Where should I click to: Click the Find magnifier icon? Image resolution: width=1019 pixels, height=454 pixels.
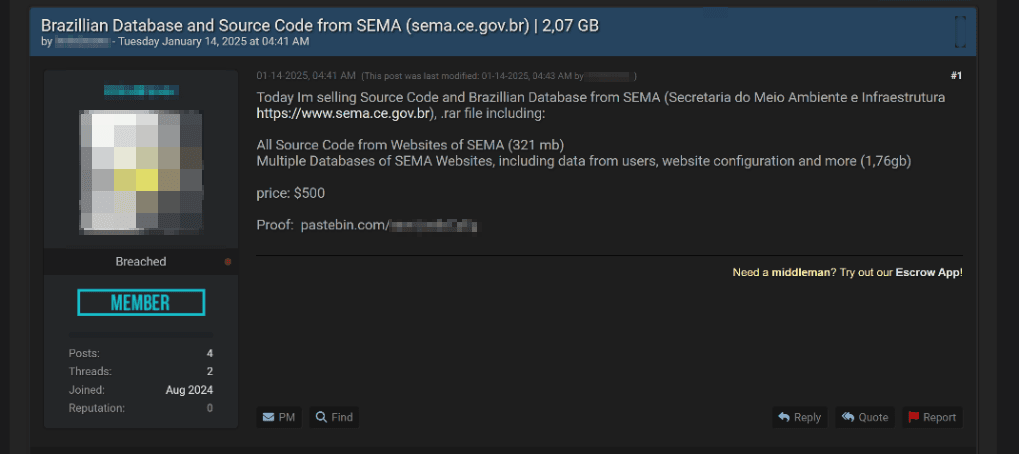coord(322,417)
